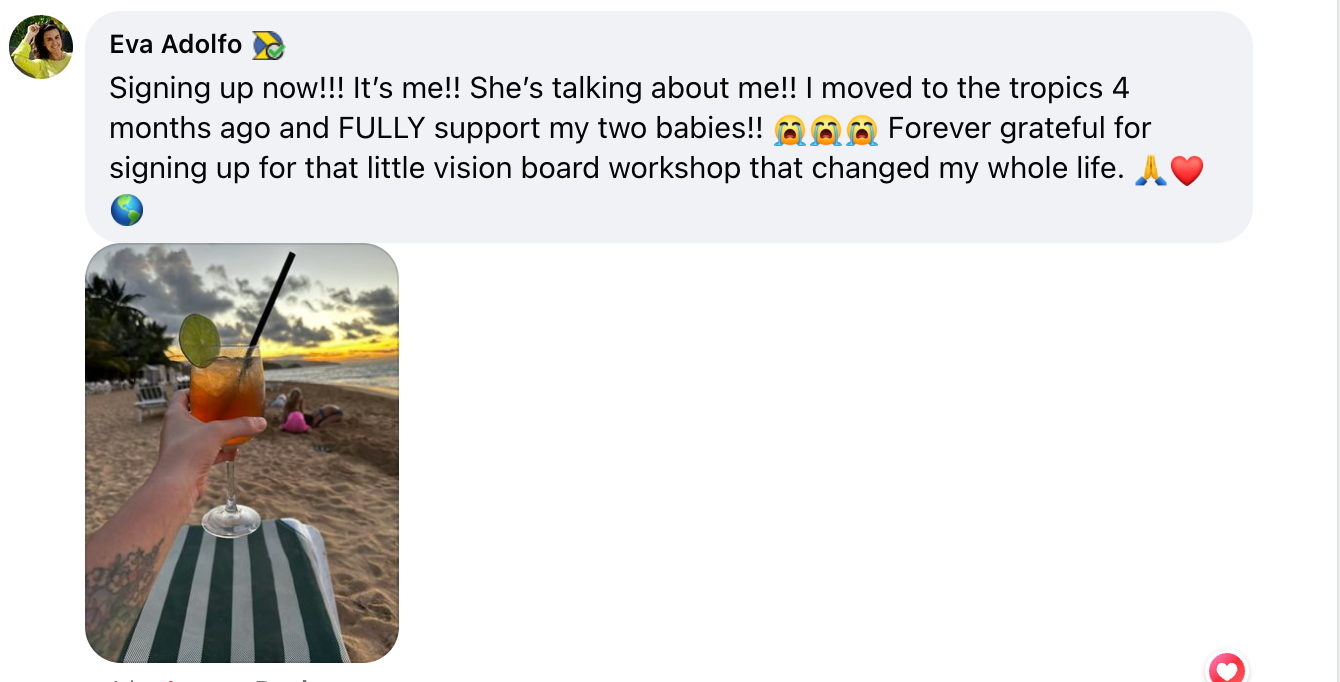This screenshot has width=1340, height=682.
Task: Click the badge icon beside Eva Adolfo
Action: click(268, 45)
